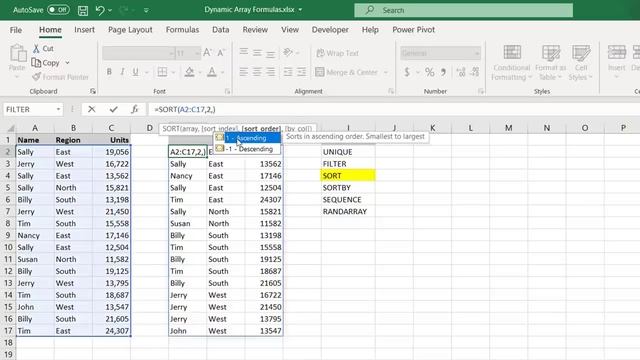640x360 pixels.
Task: Click the Increase Decimal icon
Action: coord(461,72)
